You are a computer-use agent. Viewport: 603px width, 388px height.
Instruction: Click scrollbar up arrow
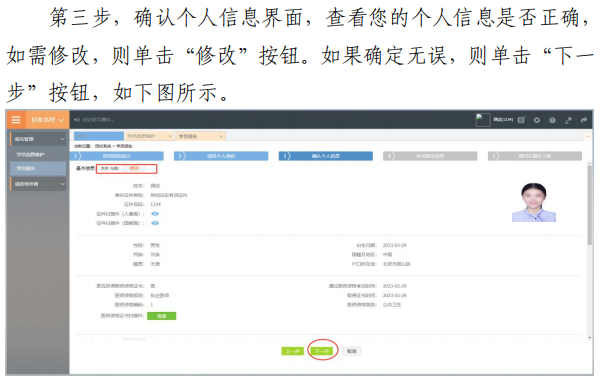point(590,163)
